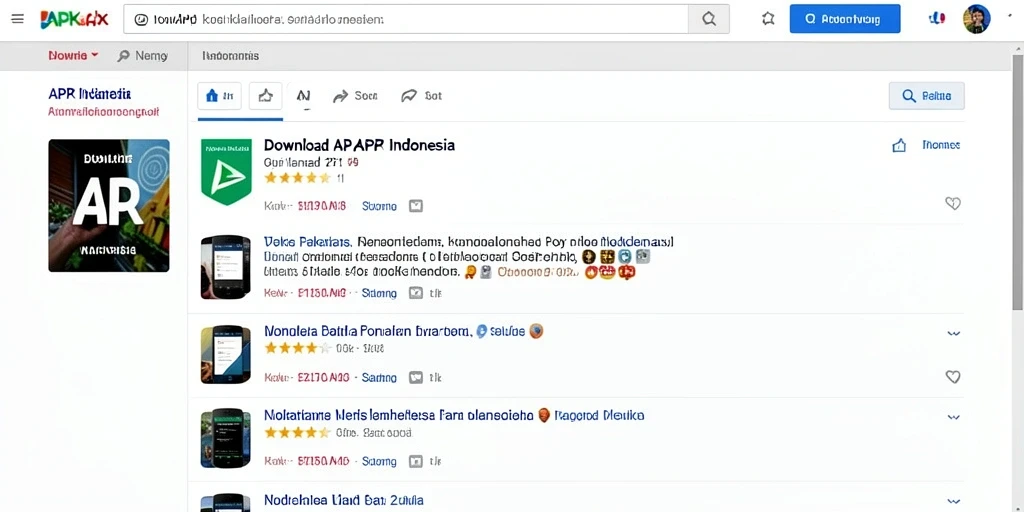The width and height of the screenshot is (1024, 512).
Task: Open the hamburger menu in the header
Action: (18, 19)
